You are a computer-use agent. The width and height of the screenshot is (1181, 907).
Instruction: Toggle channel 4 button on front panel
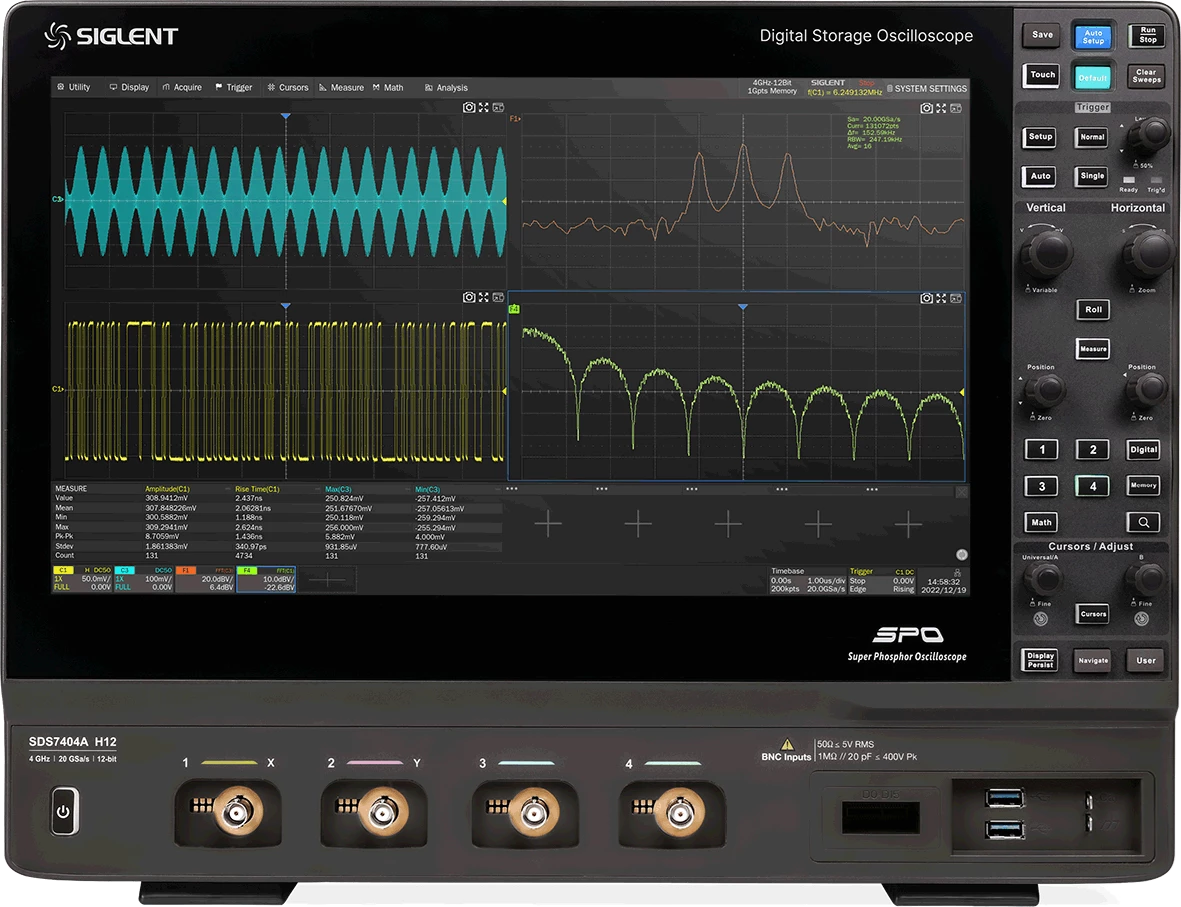point(1092,486)
